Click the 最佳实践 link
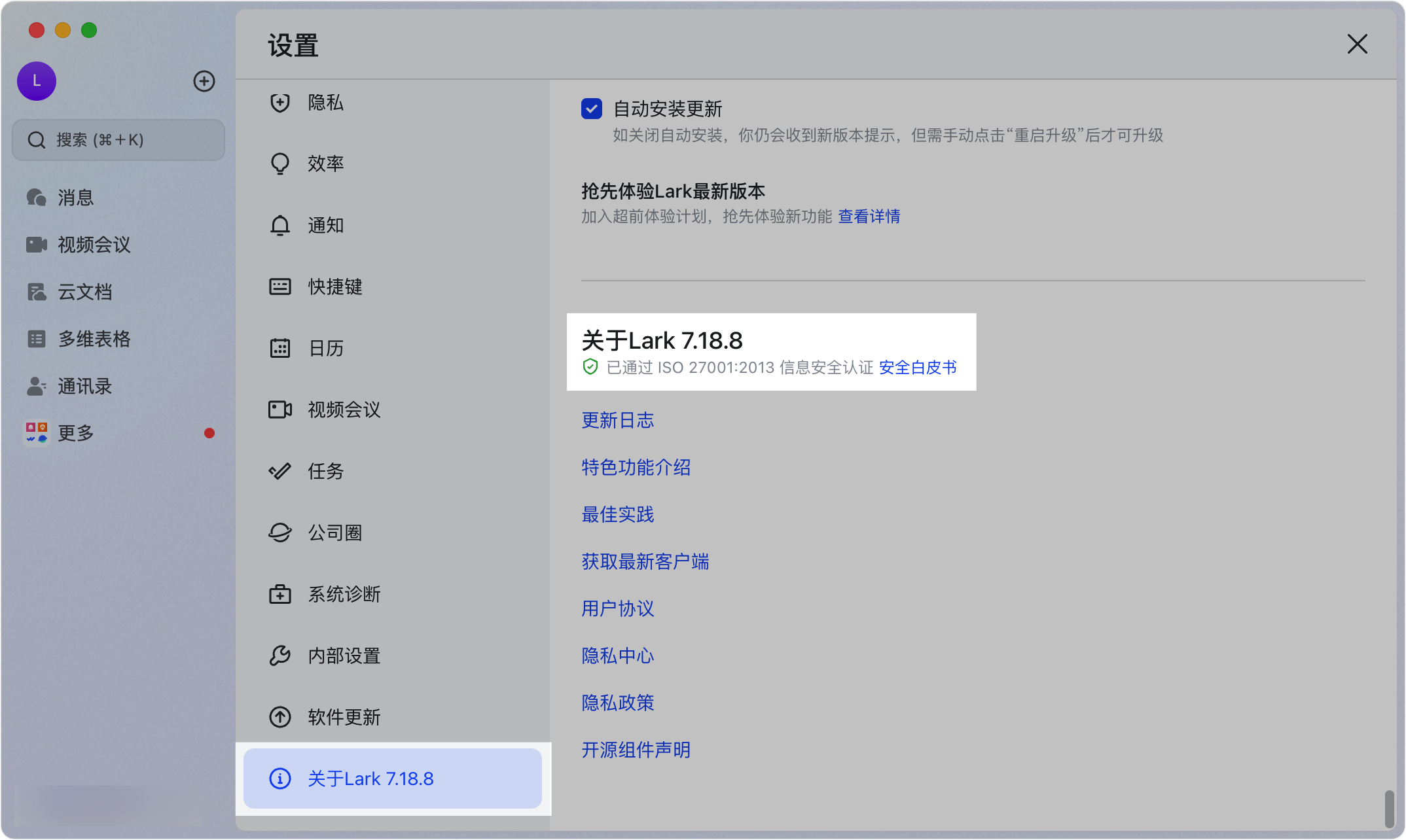 coord(618,514)
